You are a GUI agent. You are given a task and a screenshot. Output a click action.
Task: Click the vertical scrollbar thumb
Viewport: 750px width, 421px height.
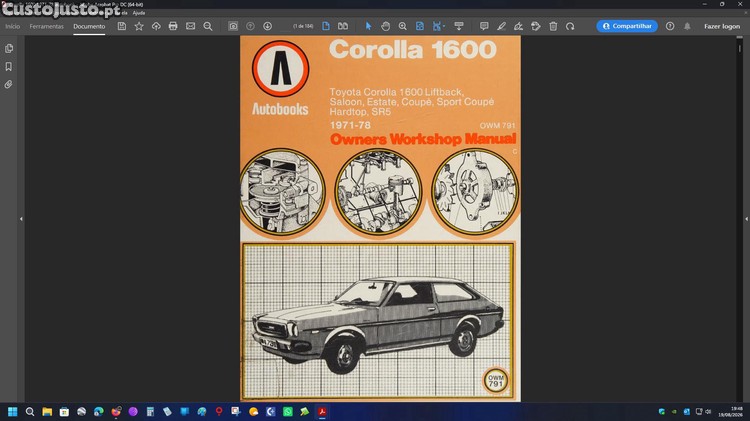739,48
